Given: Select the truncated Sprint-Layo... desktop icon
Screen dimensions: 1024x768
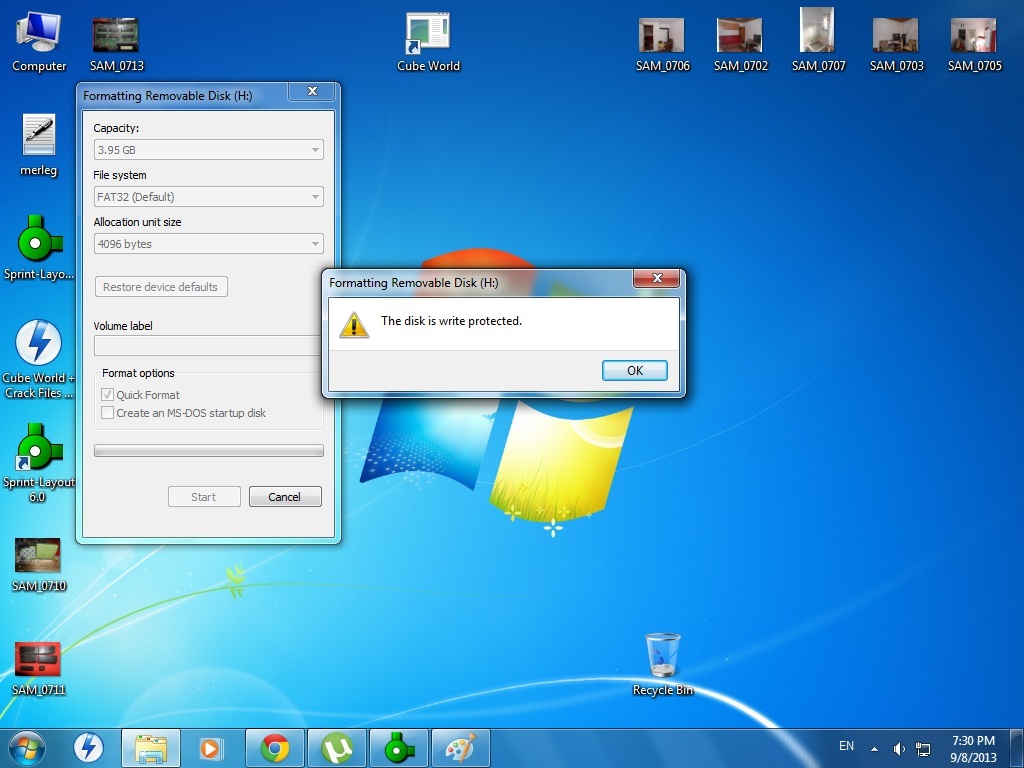Looking at the screenshot, I should coord(39,248).
